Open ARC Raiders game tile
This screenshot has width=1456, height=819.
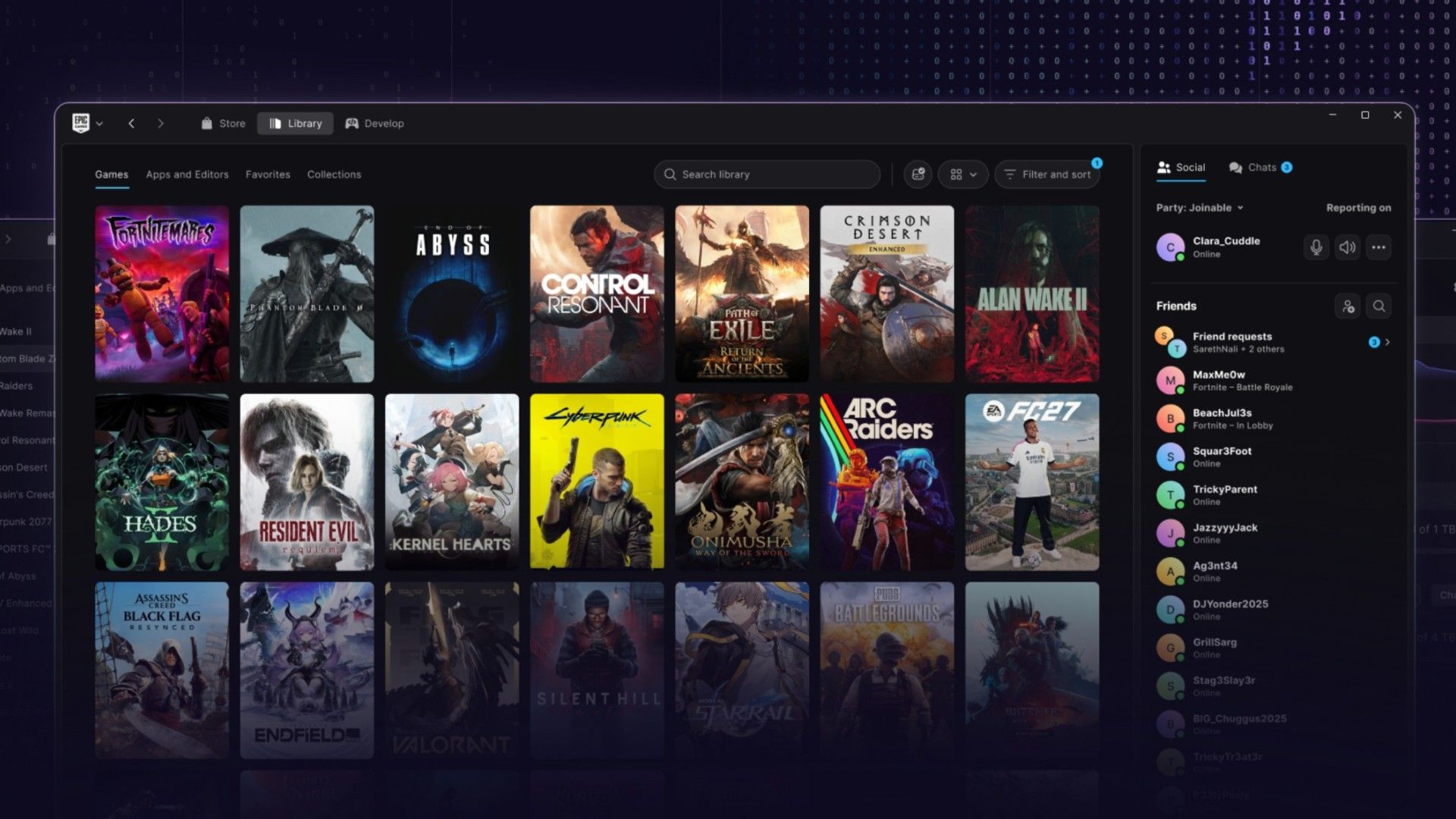tap(887, 482)
